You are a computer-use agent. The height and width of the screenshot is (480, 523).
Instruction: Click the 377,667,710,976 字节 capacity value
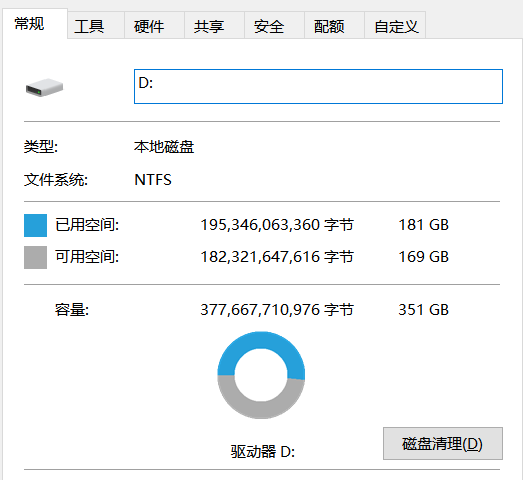pos(277,310)
